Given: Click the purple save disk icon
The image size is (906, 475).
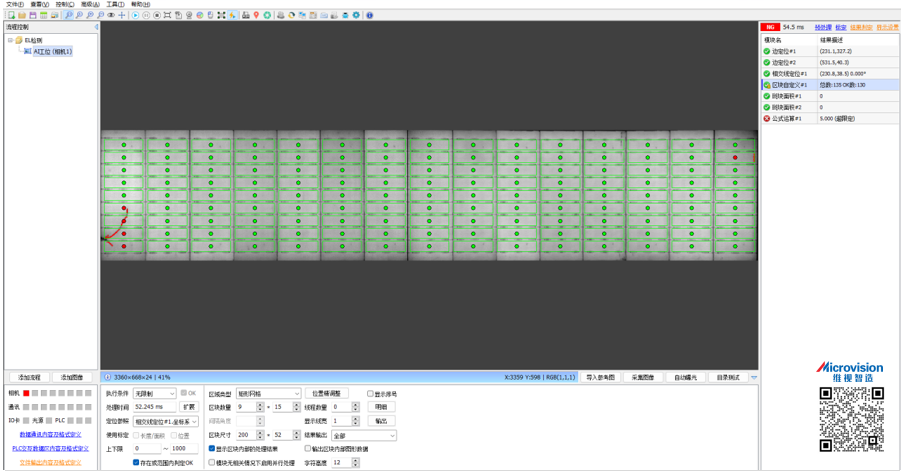Looking at the screenshot, I should pos(33,15).
